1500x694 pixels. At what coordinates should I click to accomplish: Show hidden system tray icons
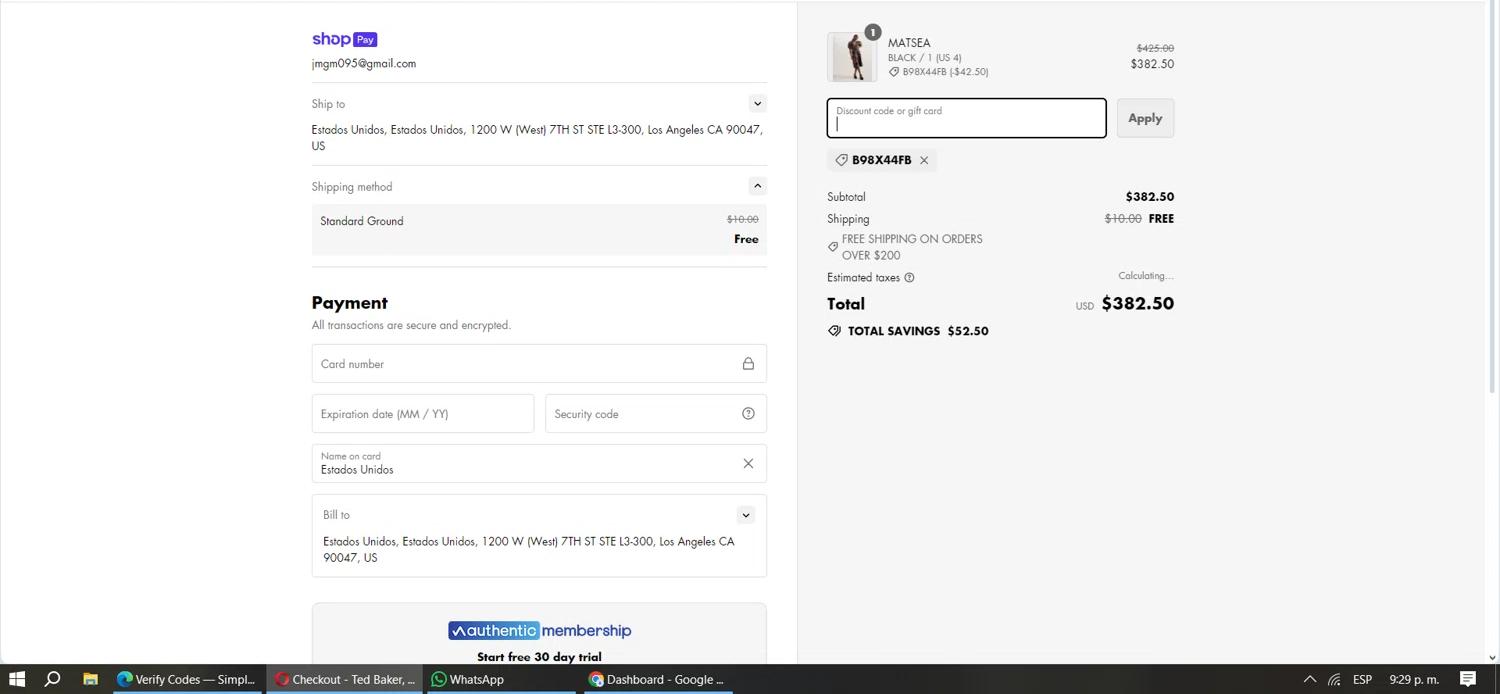(1309, 679)
